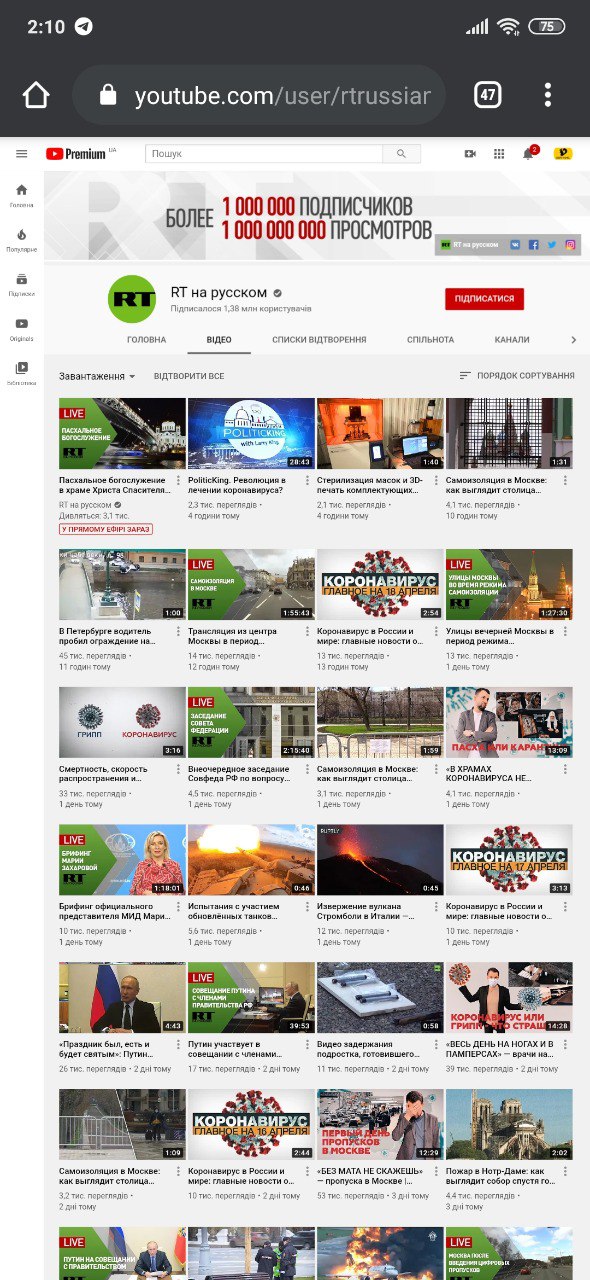The image size is (590, 1280).
Task: Expand the Завантаження uploads dropdown
Action: pyautogui.click(x=98, y=376)
